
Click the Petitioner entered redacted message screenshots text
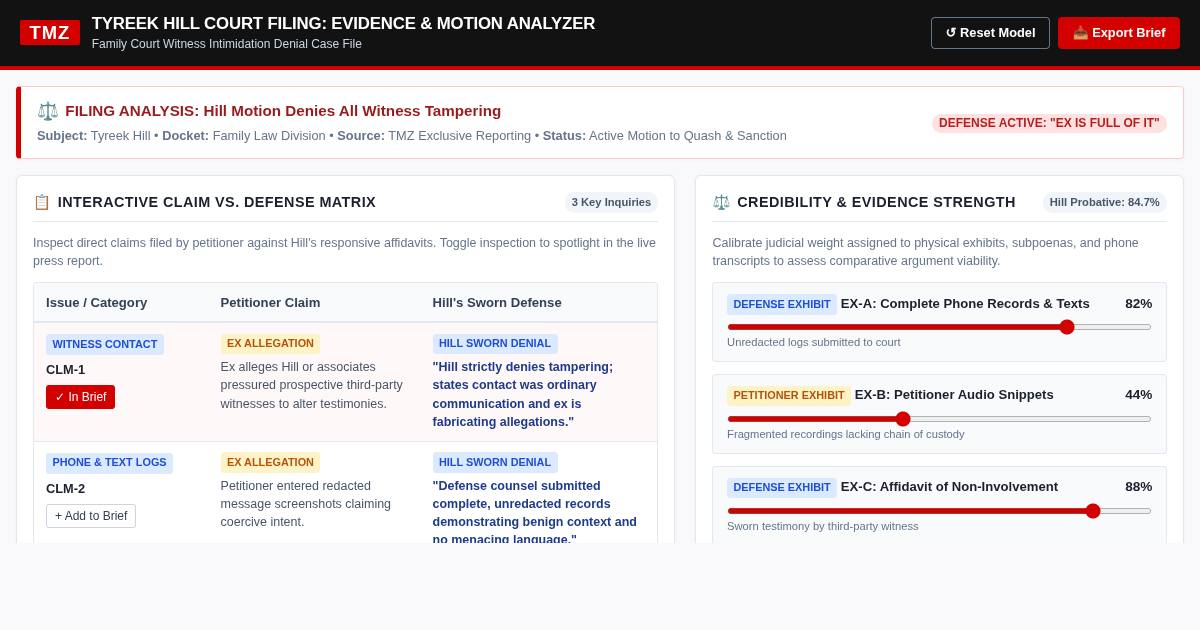point(306,504)
